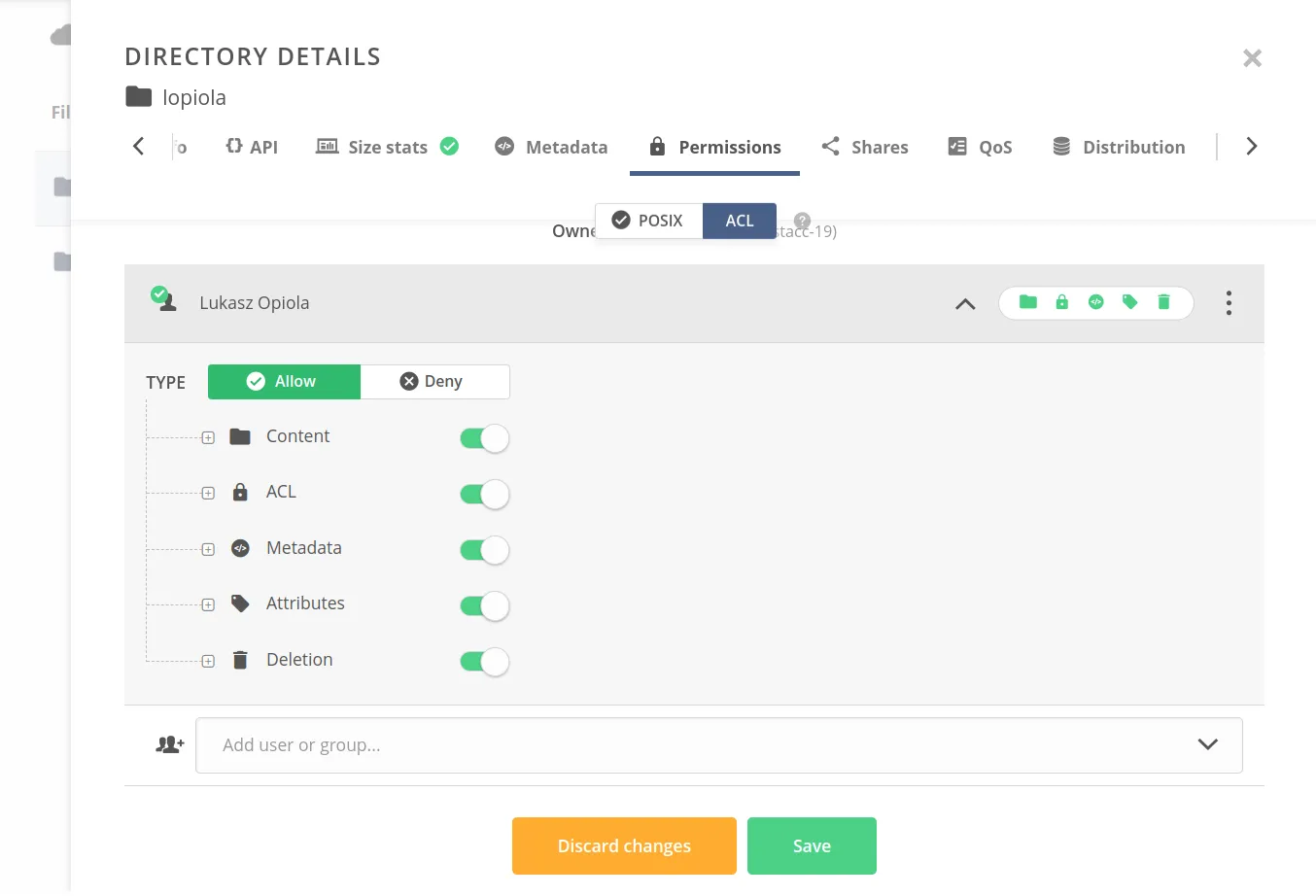Screen dimensions: 1316x896
Task: Expand the Attributes permissions tree node
Action: click(x=208, y=605)
